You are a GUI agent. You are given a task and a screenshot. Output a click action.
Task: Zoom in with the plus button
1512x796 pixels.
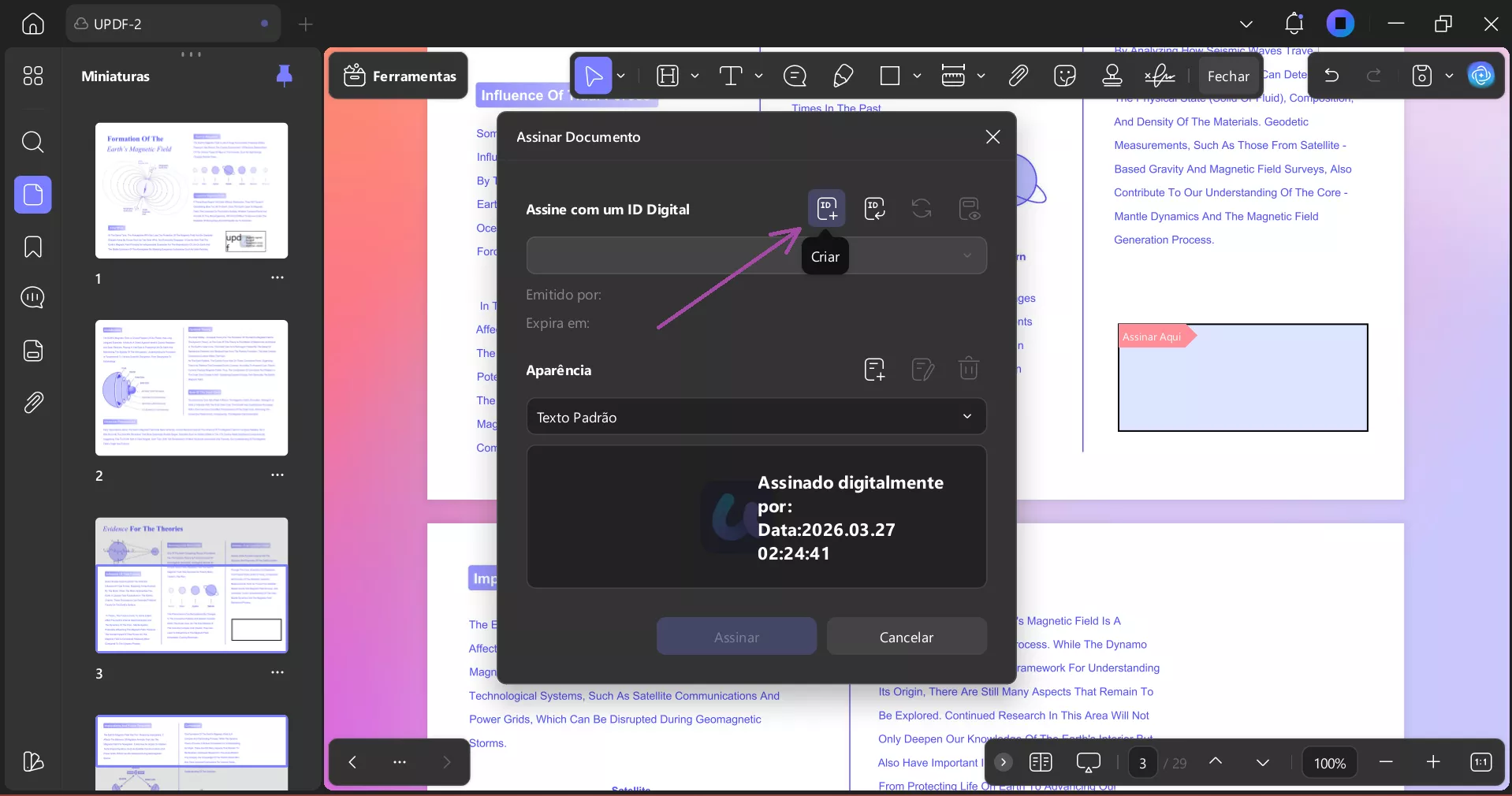[x=1433, y=762]
